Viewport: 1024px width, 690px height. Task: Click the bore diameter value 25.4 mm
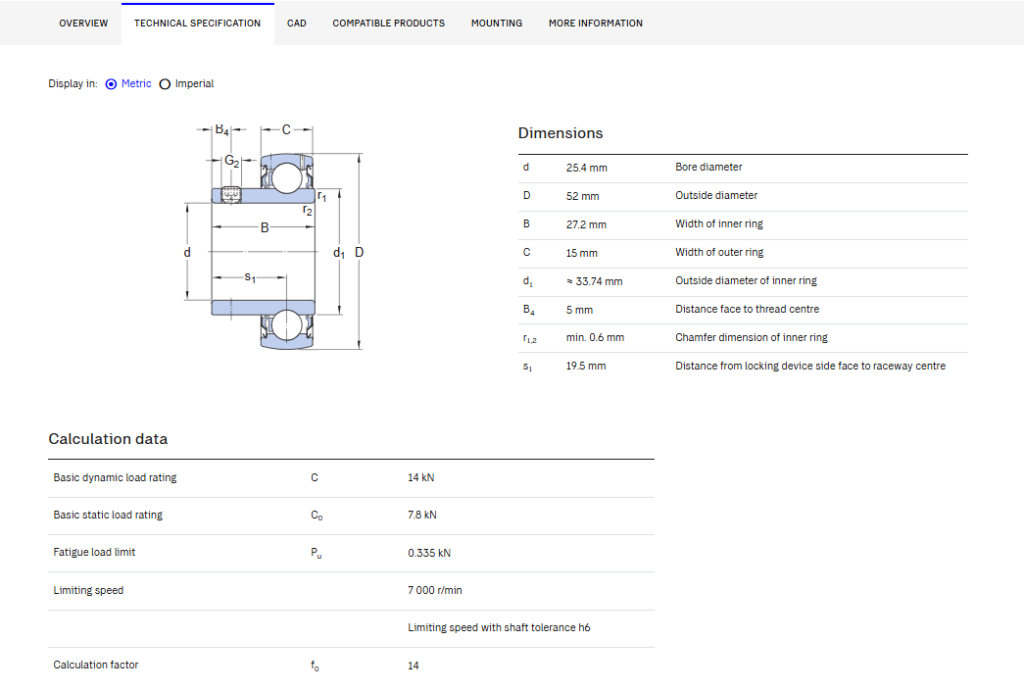coord(586,168)
